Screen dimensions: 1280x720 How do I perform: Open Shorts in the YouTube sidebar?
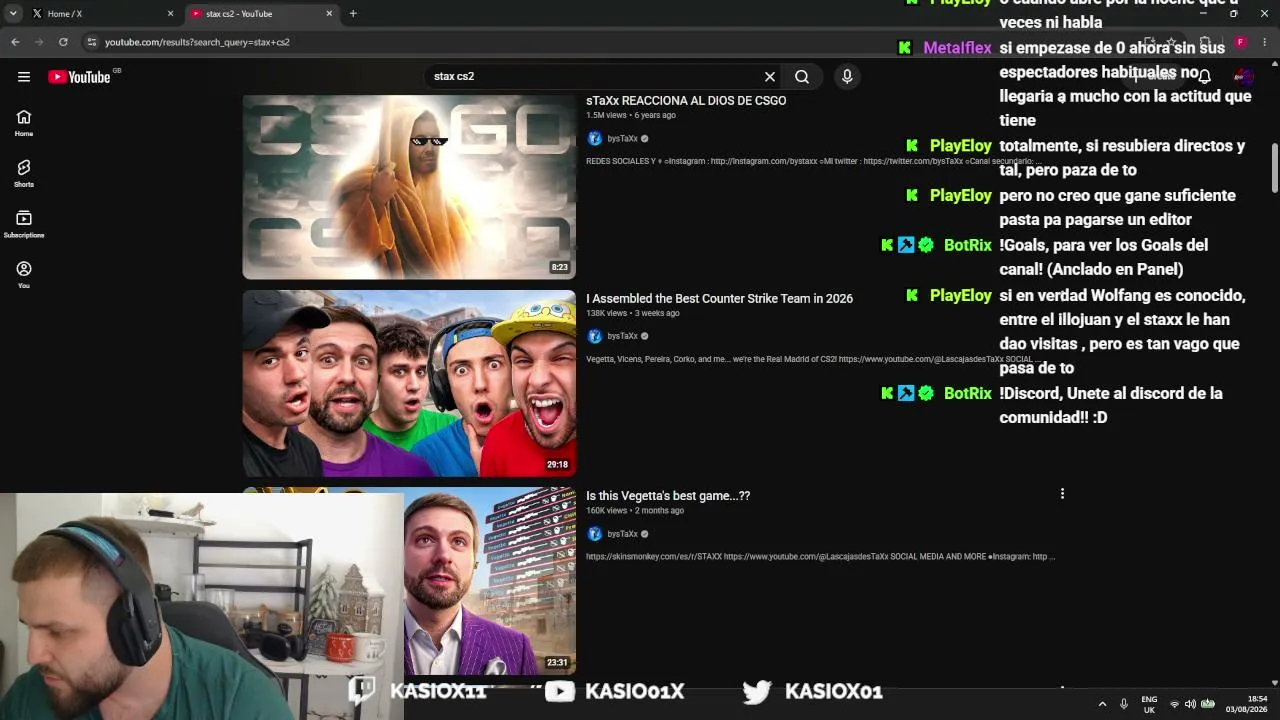click(x=24, y=174)
